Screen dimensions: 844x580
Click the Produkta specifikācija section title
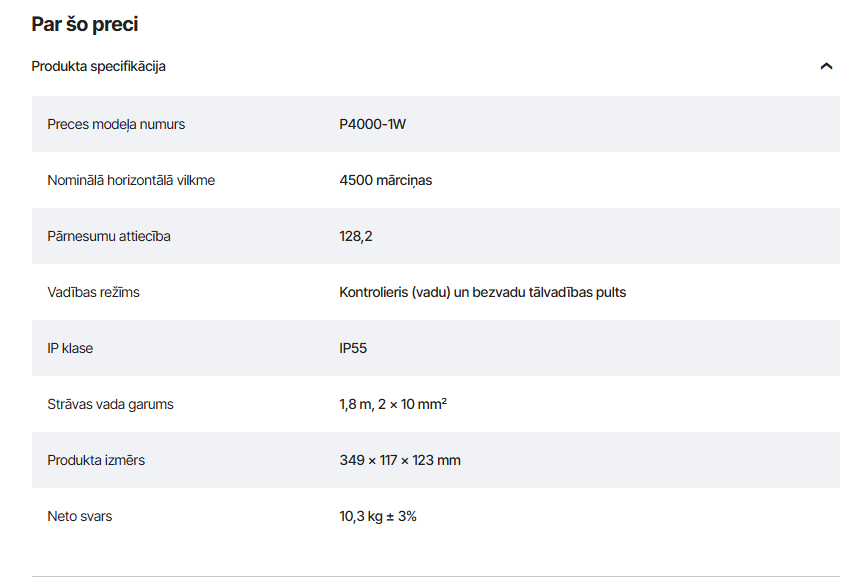[99, 66]
